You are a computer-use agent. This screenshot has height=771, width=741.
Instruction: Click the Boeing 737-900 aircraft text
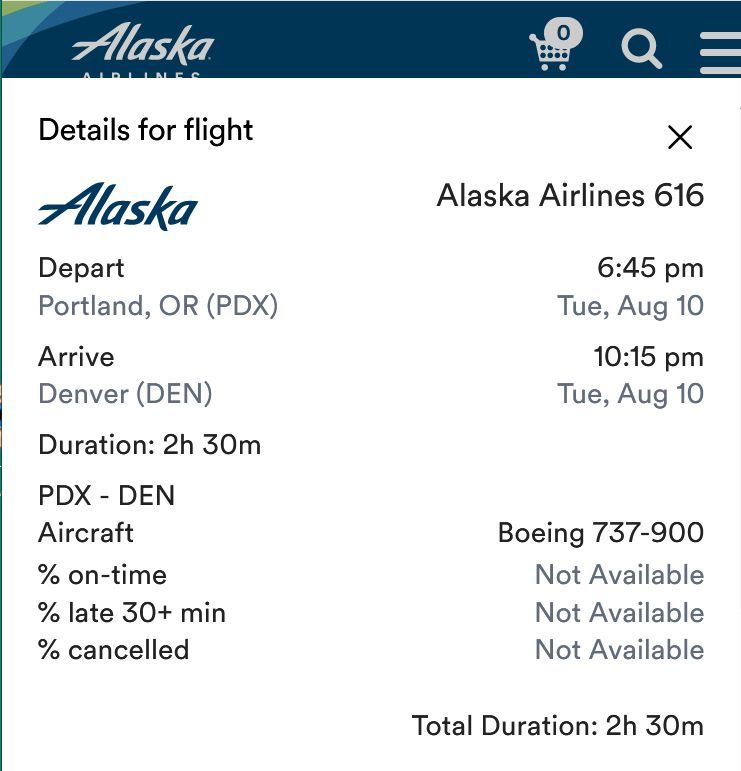(601, 533)
